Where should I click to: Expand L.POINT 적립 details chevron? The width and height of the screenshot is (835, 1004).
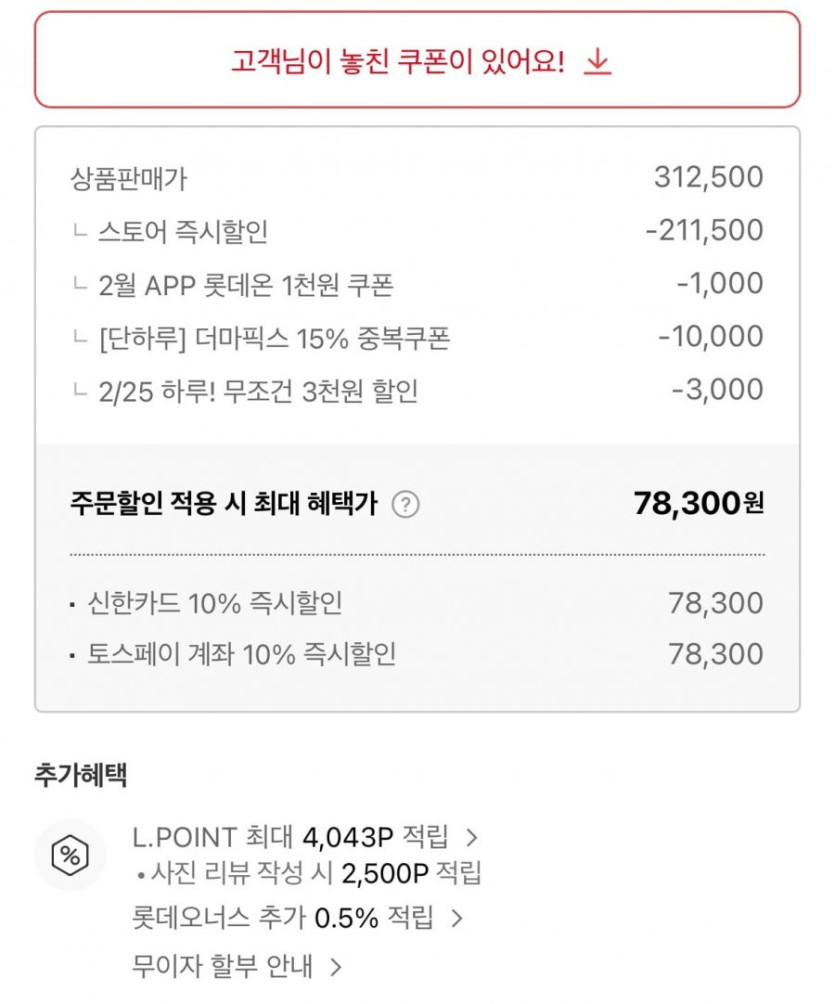(473, 837)
